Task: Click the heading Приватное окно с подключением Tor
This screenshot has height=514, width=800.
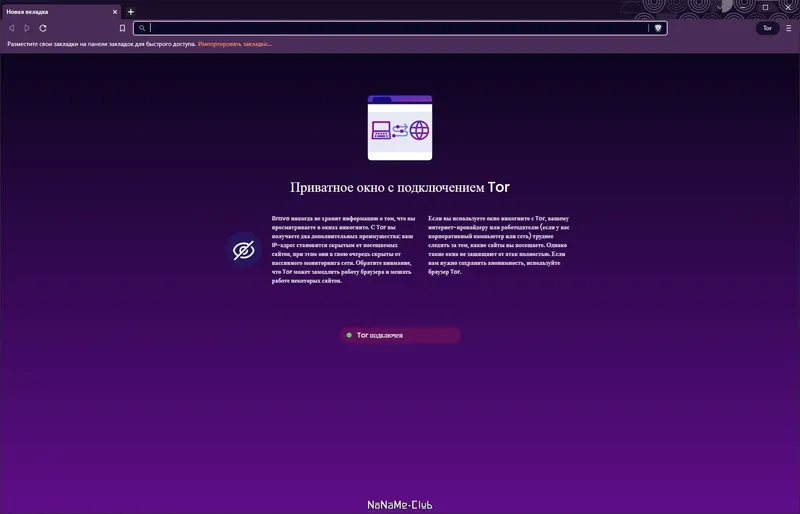Action: [400, 187]
